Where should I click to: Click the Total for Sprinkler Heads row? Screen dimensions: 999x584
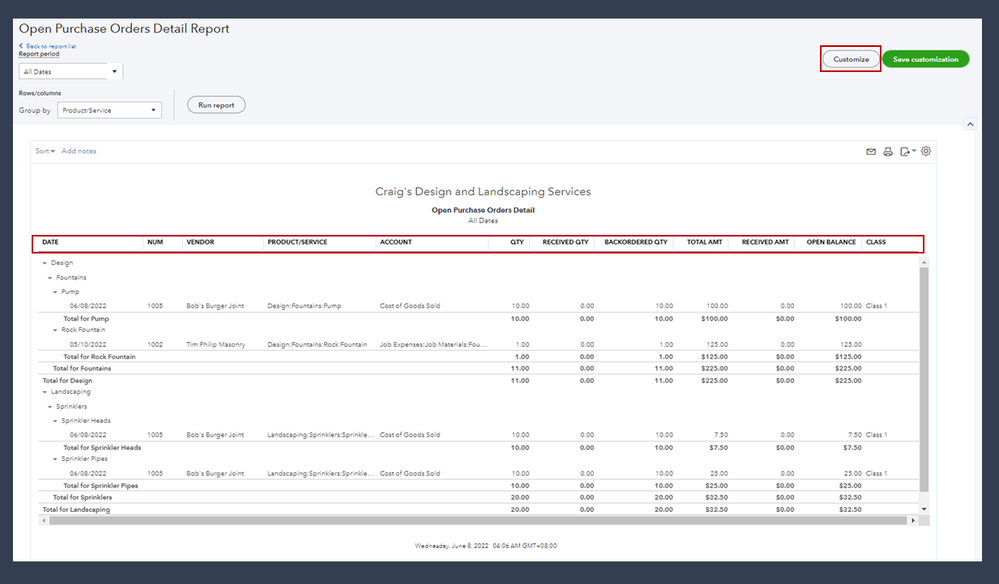click(x=478, y=448)
